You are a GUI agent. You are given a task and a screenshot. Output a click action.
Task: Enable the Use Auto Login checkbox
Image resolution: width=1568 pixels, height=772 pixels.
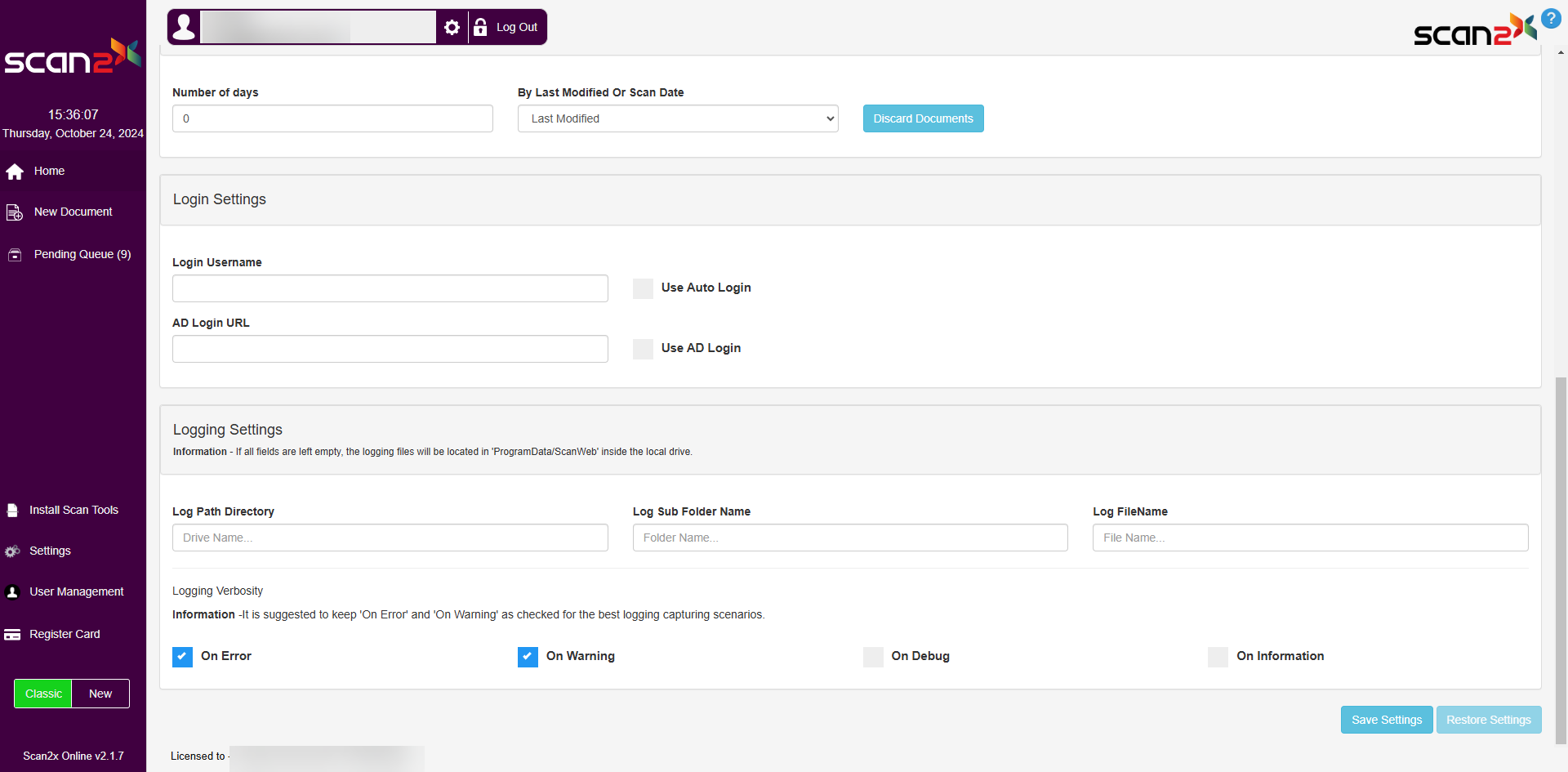(643, 288)
